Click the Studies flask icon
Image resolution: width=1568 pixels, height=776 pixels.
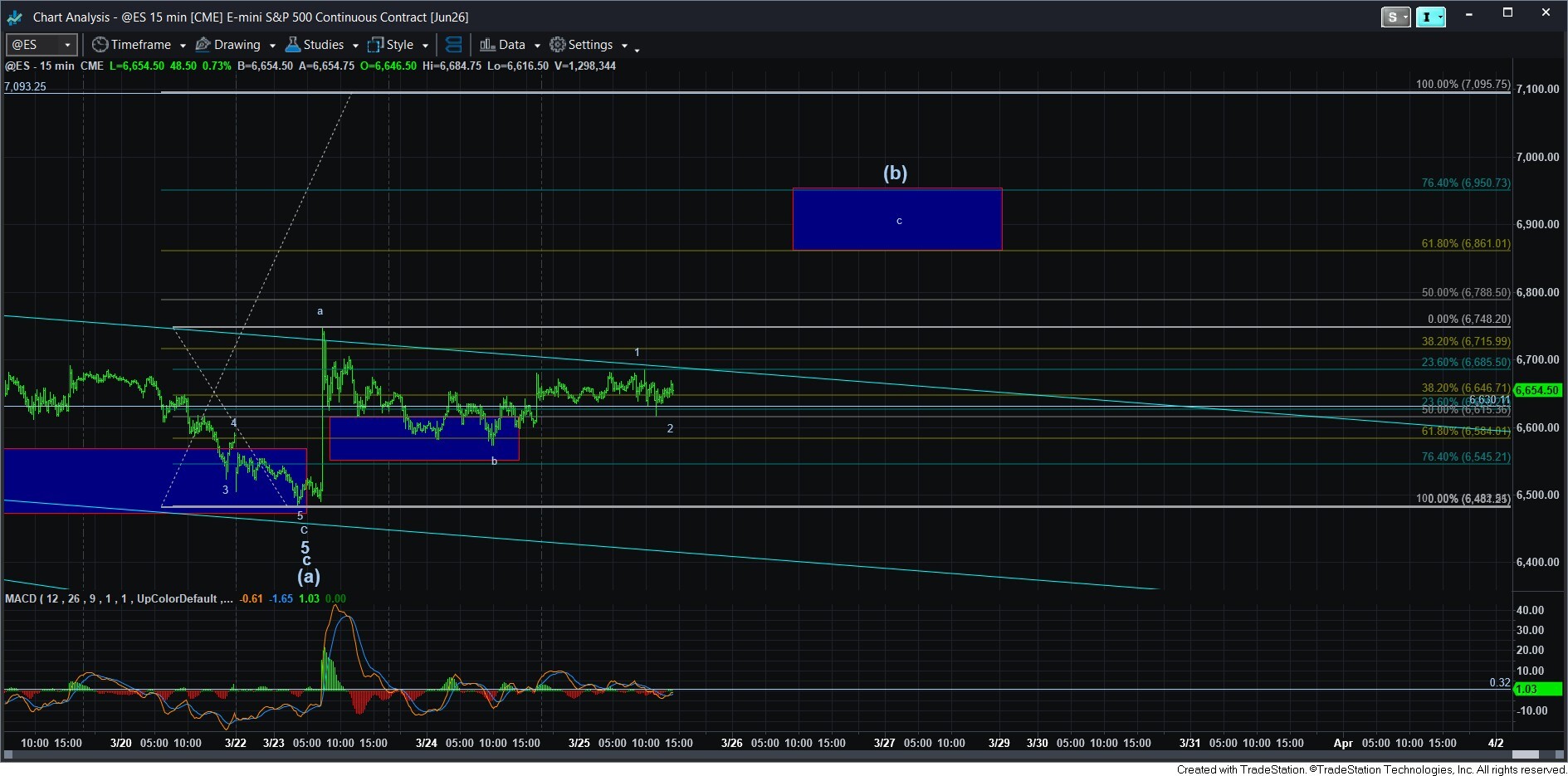click(x=293, y=45)
